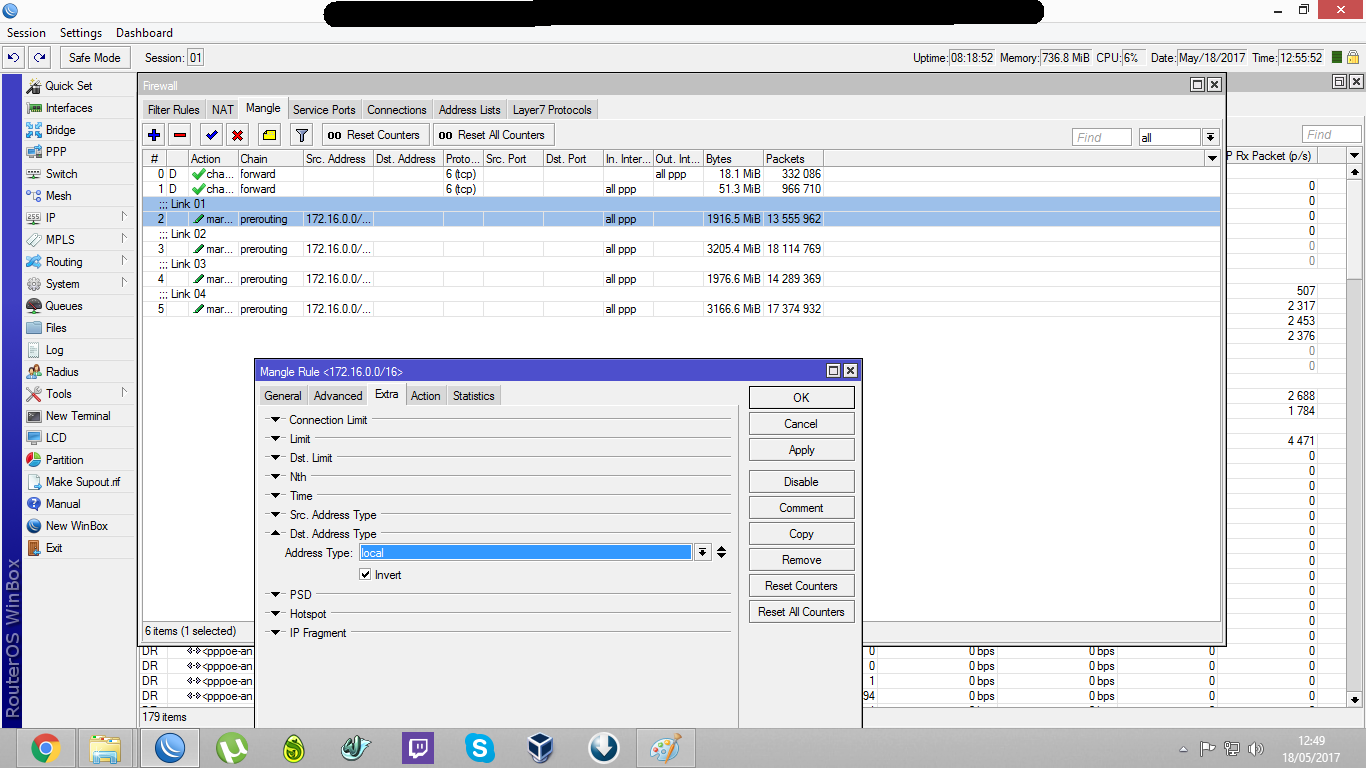Open the Skype icon in the Windows taskbar
This screenshot has height=768, width=1366.
click(x=480, y=747)
